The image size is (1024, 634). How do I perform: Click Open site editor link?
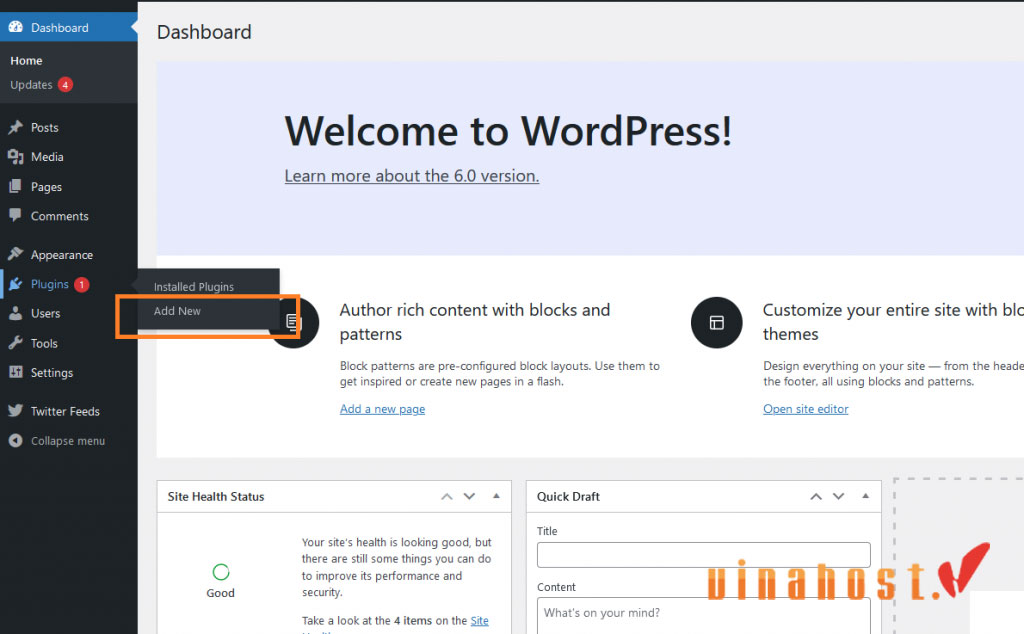click(806, 409)
